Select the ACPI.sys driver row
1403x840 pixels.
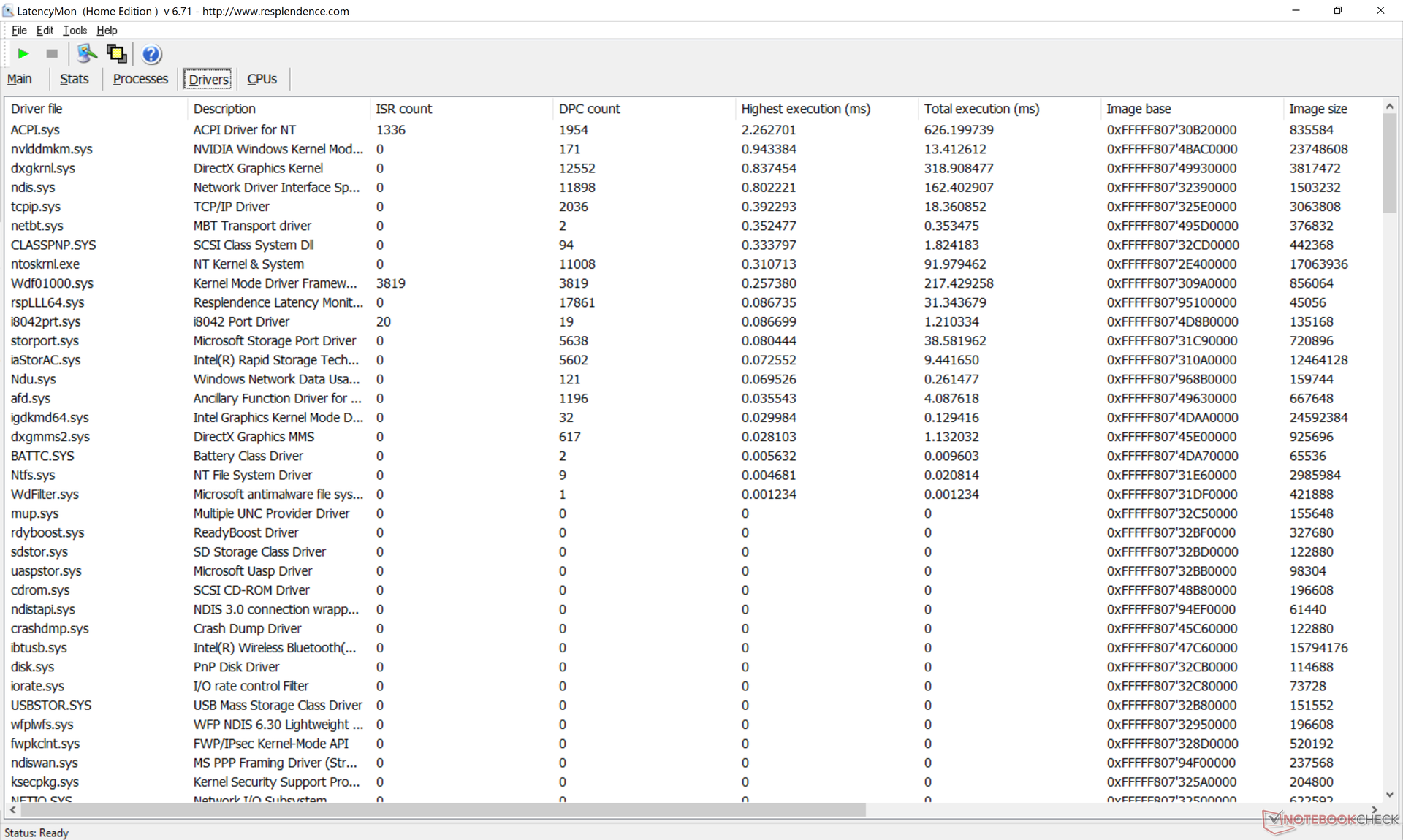click(x=693, y=130)
